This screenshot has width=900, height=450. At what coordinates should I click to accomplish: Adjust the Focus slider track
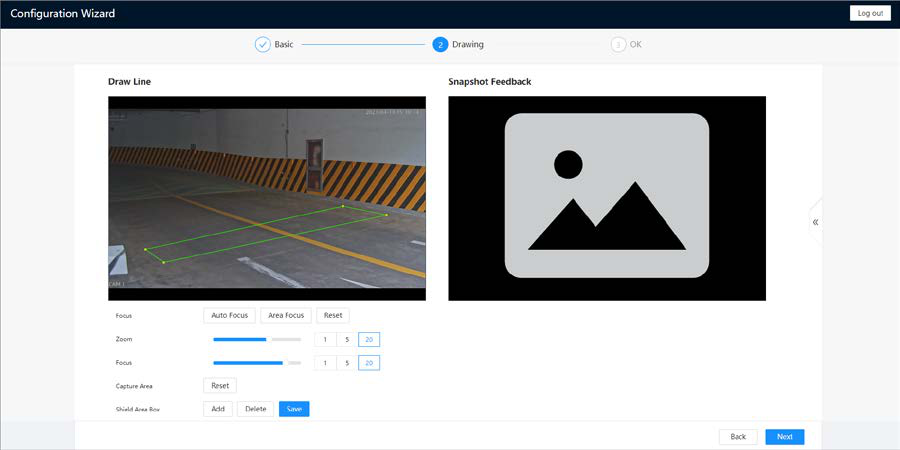[257, 363]
